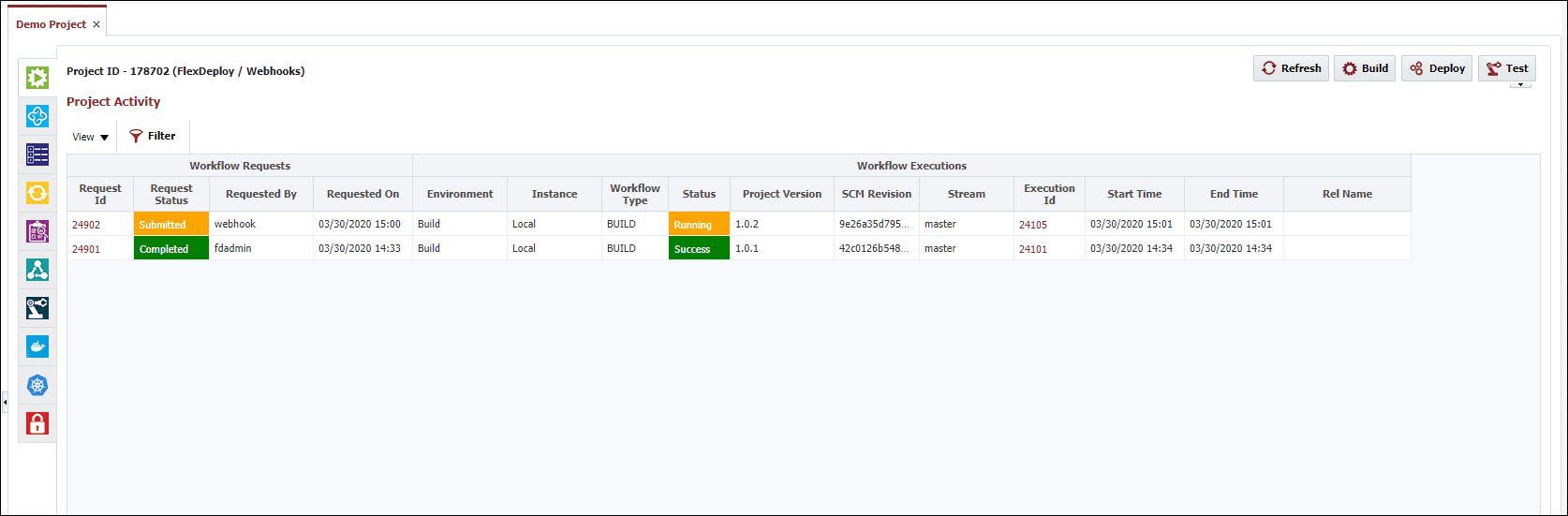The width and height of the screenshot is (1568, 516).
Task: Click the Execution Id column header
Action: point(1049,194)
